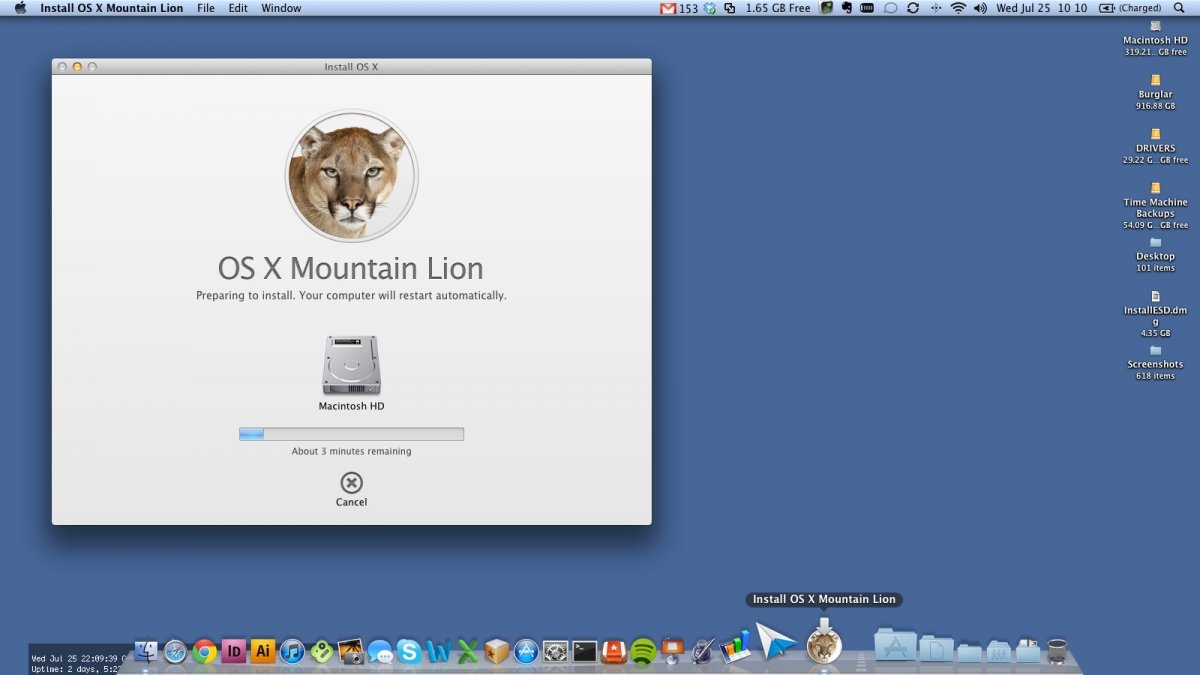Click the '1.65 GB Free' memory indicator

pyautogui.click(x=778, y=8)
